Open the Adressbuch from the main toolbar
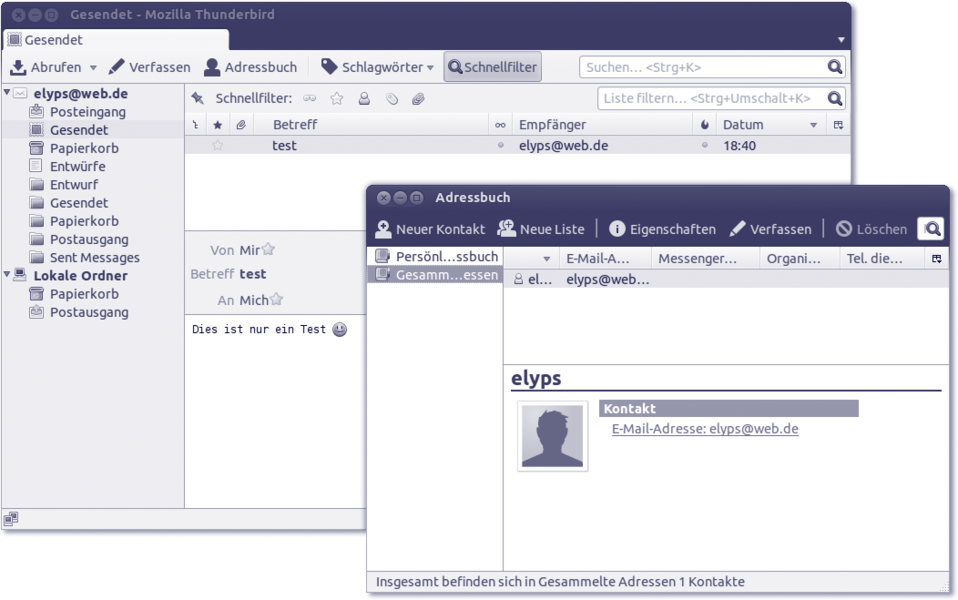 pos(250,67)
